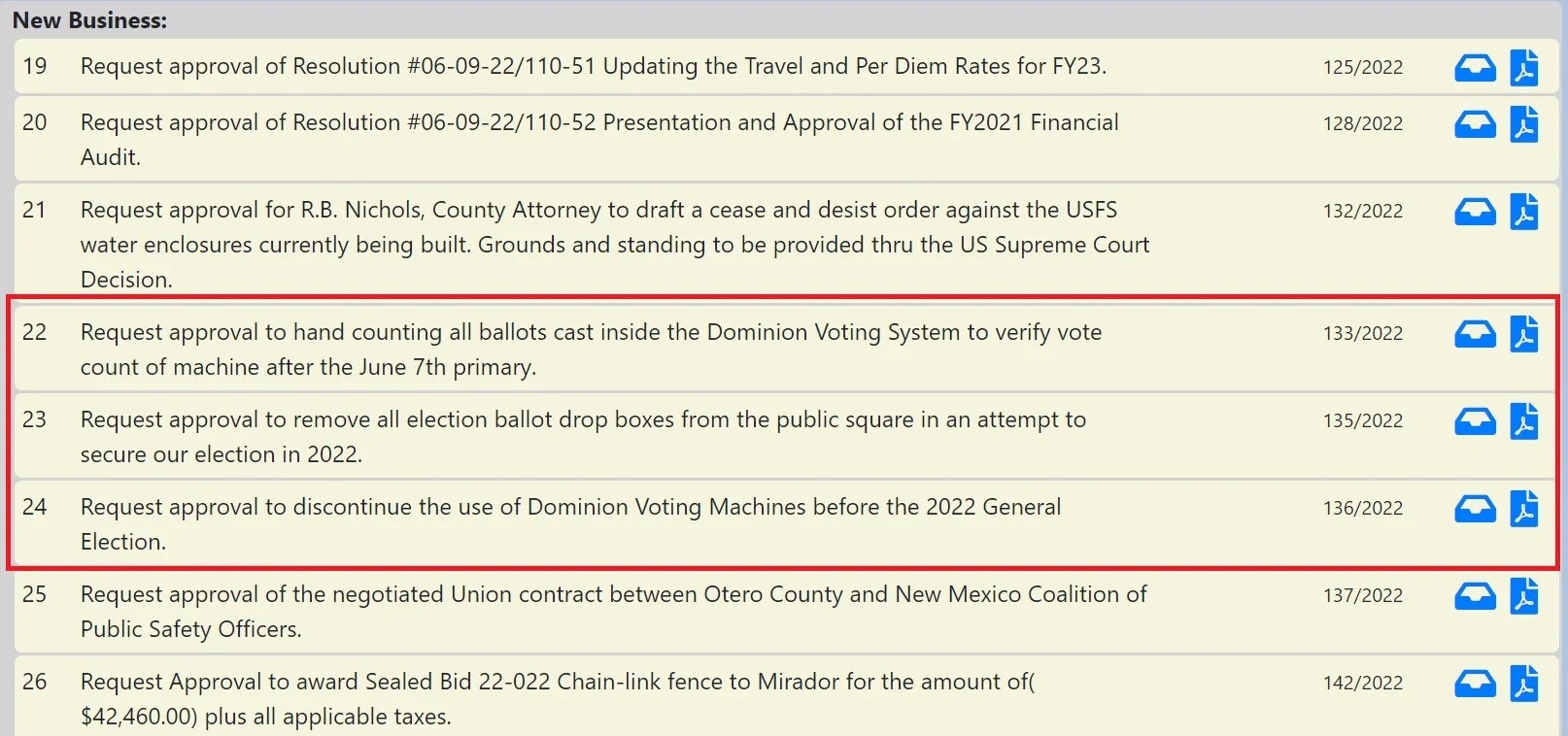The width and height of the screenshot is (1568, 736).
Task: Open the FY2021 Financial Audit agenda item
Action: pyautogui.click(x=598, y=123)
